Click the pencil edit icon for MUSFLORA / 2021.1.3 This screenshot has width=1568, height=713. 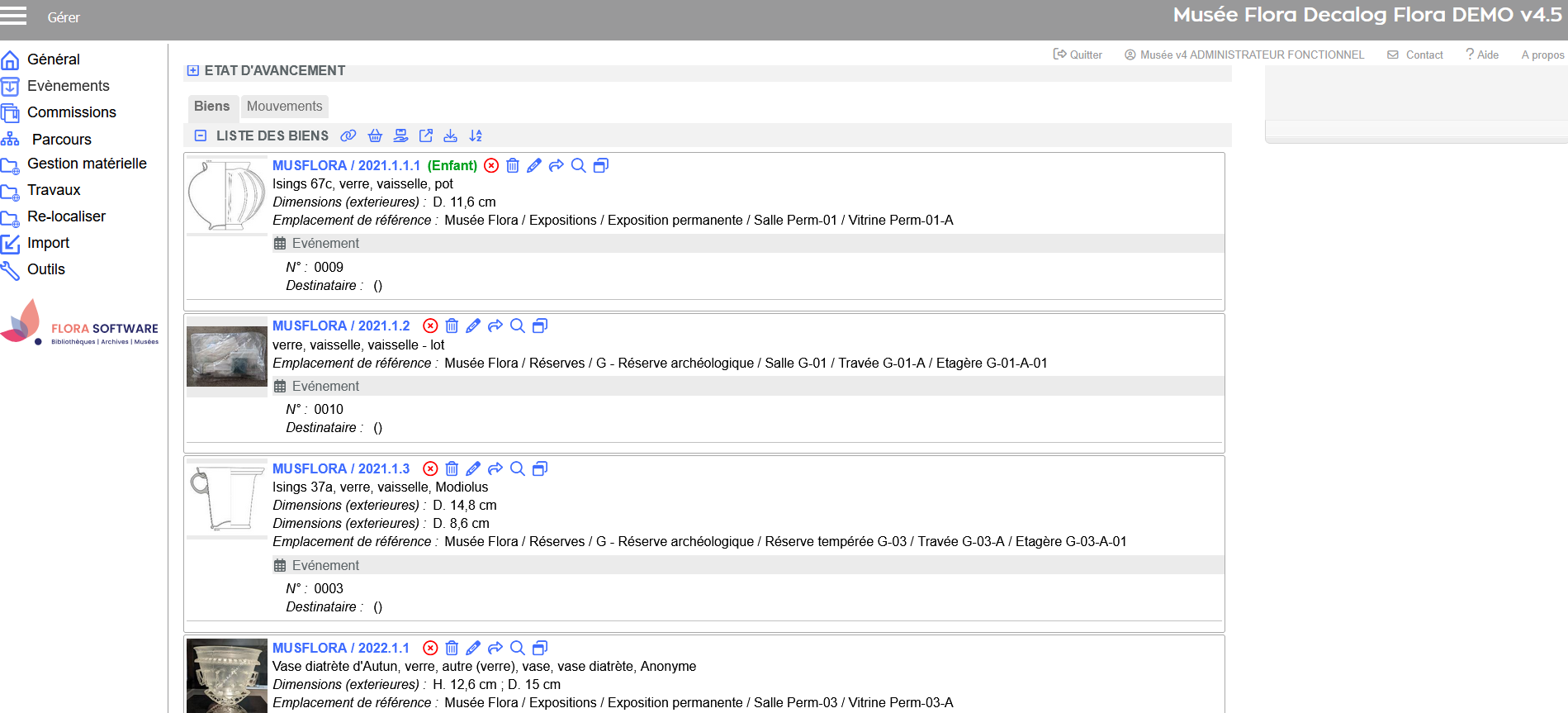(x=473, y=469)
